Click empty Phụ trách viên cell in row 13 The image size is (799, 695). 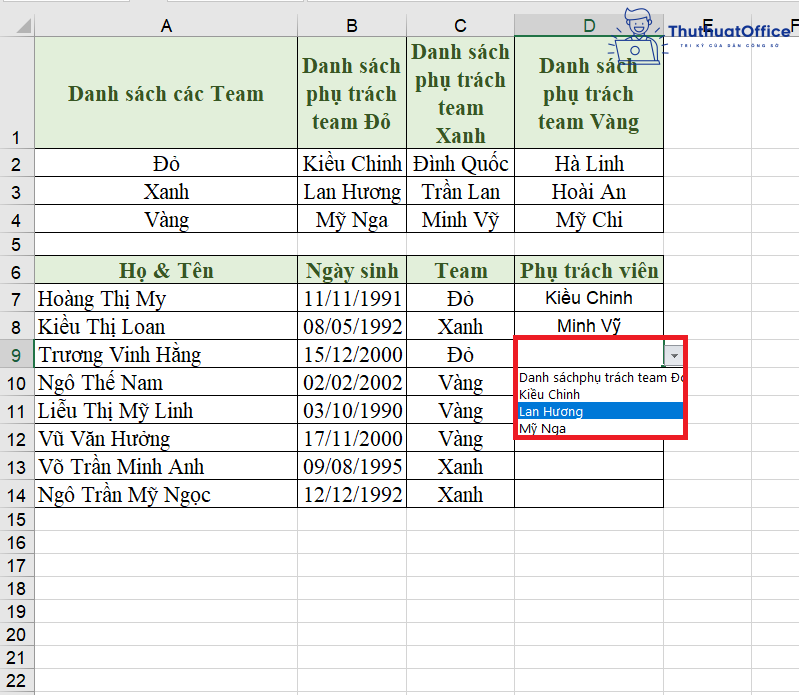pos(589,466)
